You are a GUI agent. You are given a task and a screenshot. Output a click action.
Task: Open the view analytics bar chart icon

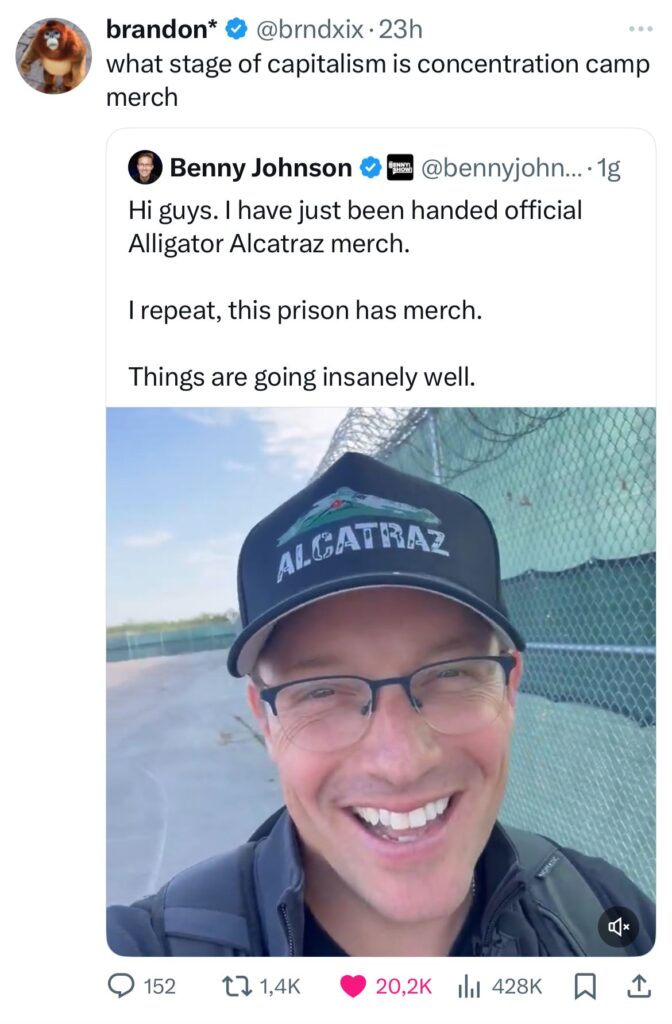(469, 987)
